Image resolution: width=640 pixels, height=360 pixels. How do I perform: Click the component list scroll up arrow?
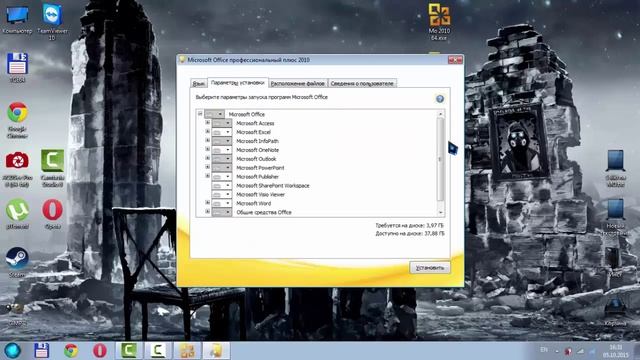pos(440,114)
